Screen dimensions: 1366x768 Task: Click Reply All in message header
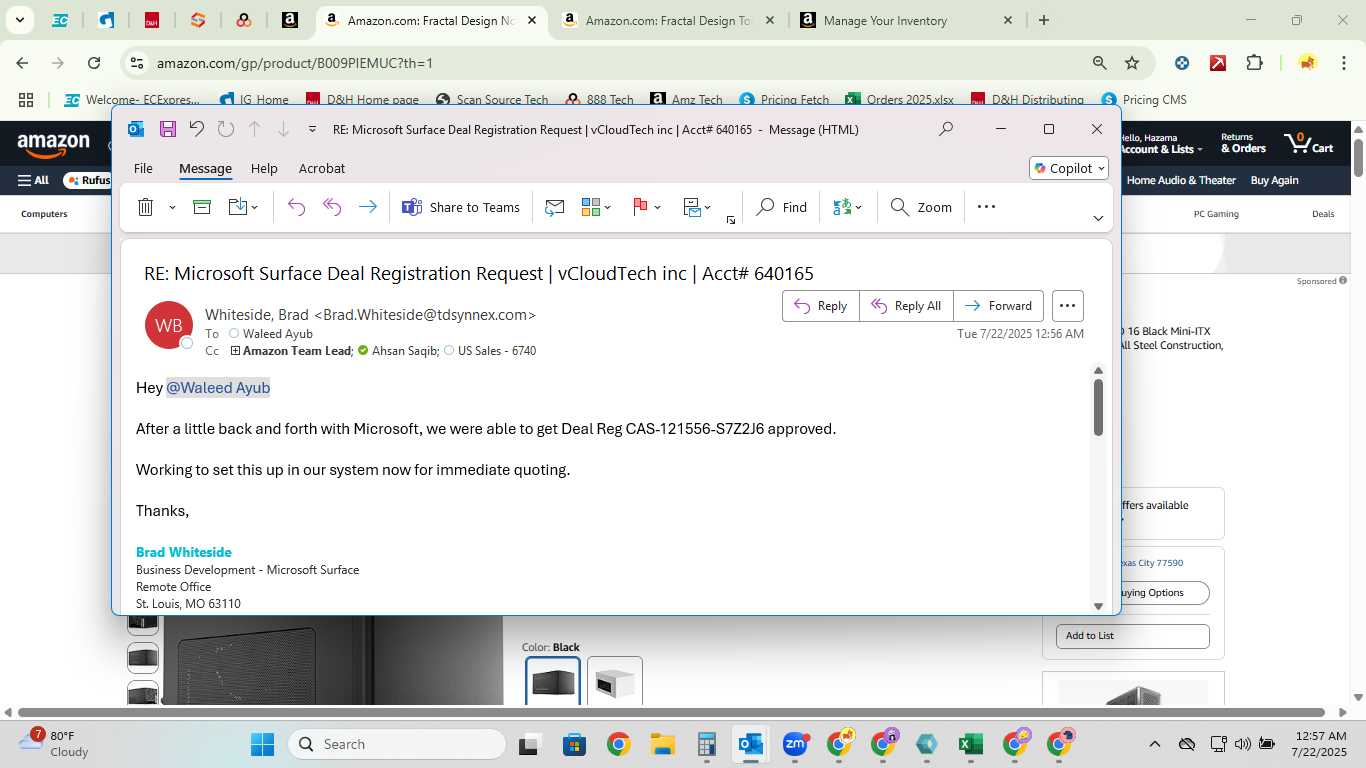(x=906, y=306)
